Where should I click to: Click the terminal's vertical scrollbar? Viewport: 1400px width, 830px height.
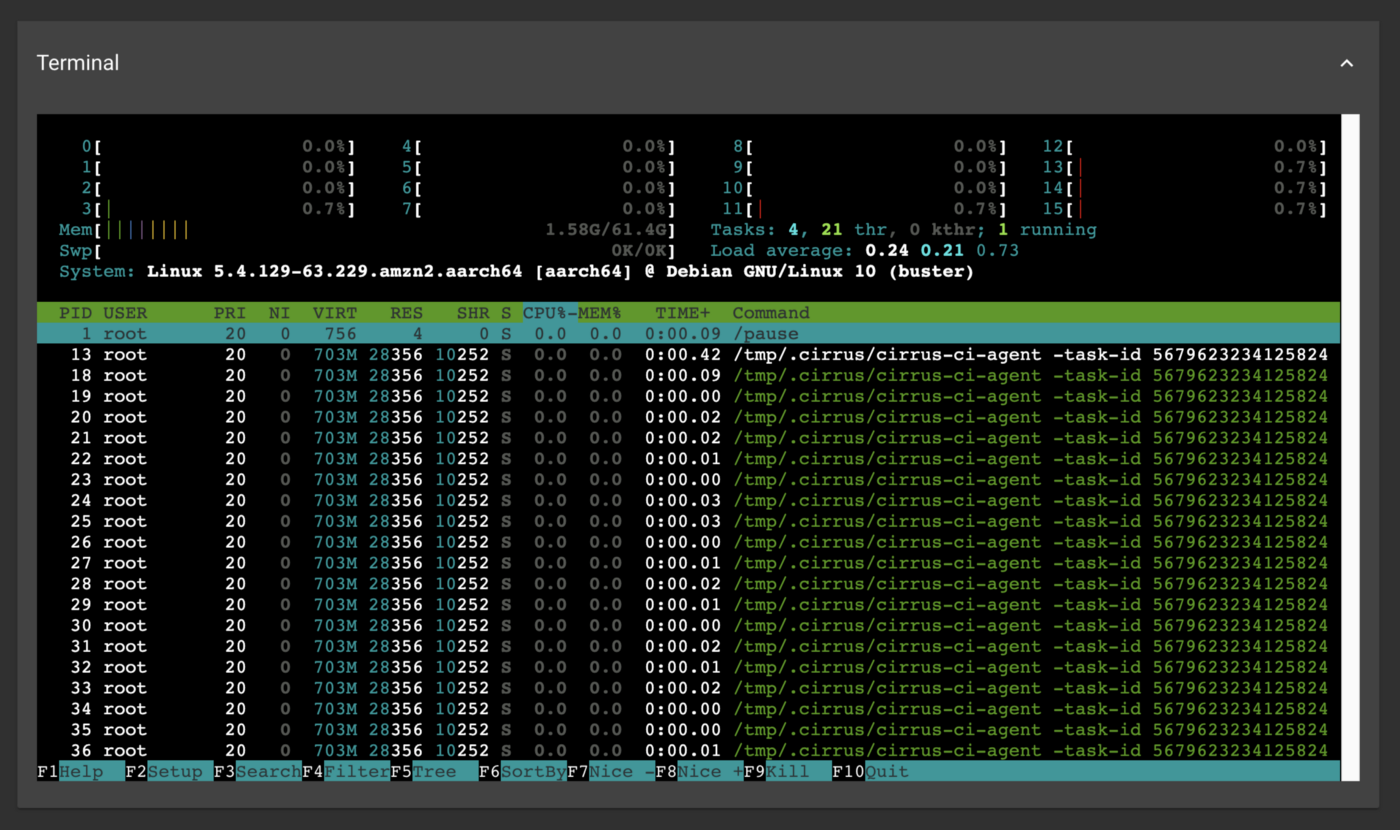[x=1350, y=447]
